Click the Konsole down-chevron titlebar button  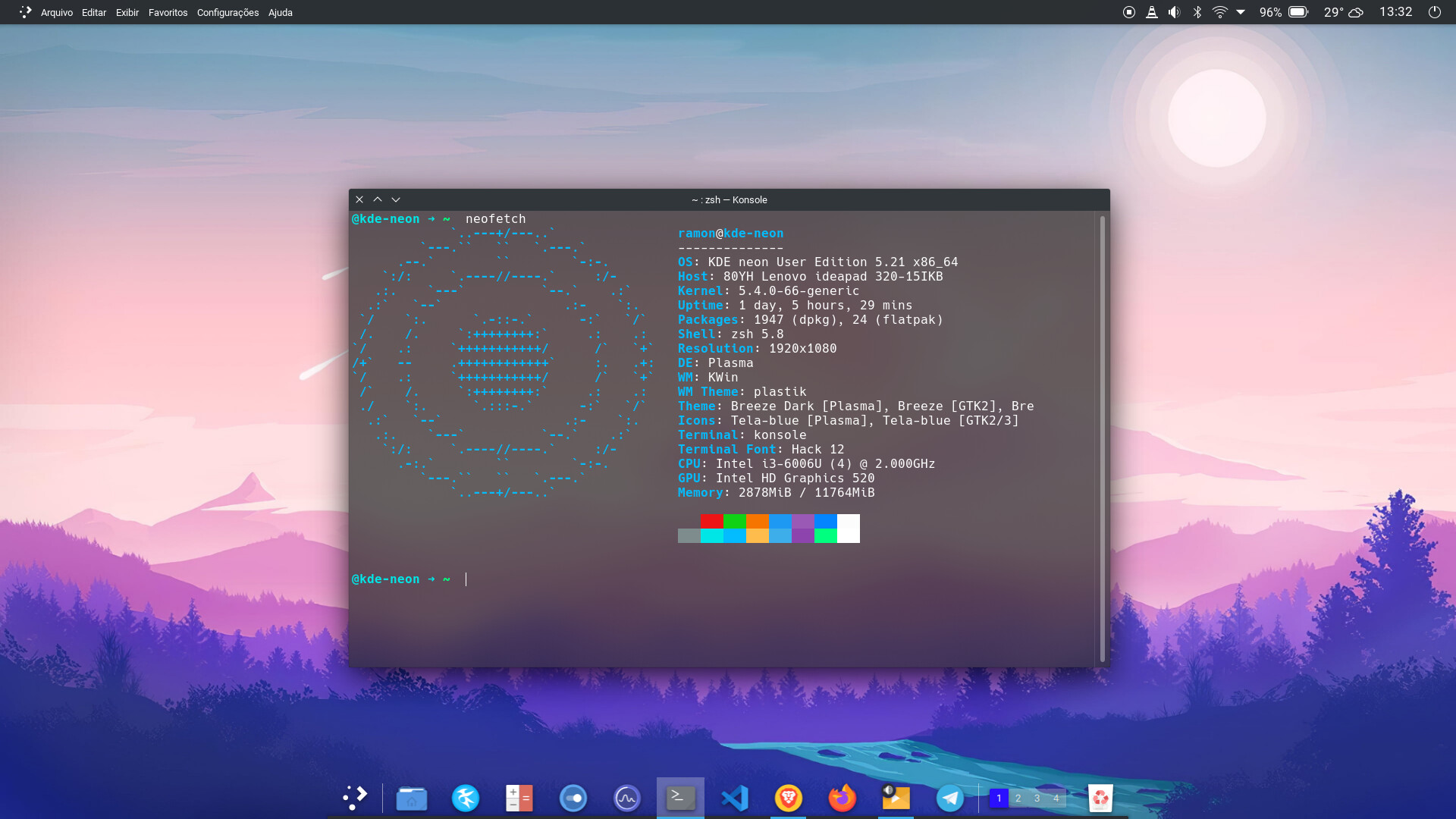[396, 199]
